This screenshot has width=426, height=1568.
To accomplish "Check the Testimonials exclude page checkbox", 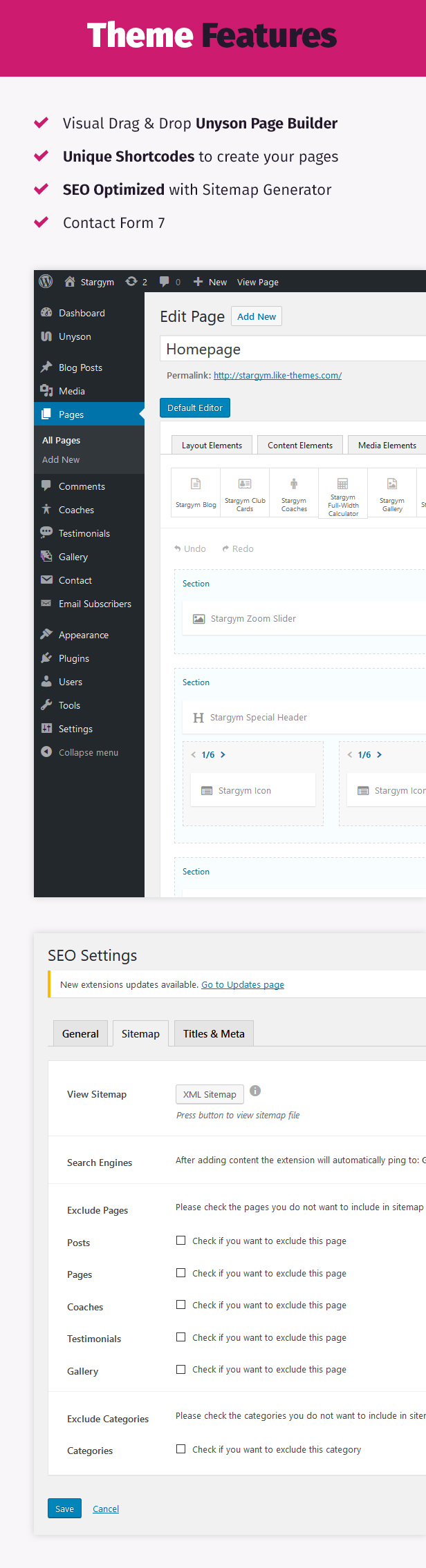I will [180, 1337].
